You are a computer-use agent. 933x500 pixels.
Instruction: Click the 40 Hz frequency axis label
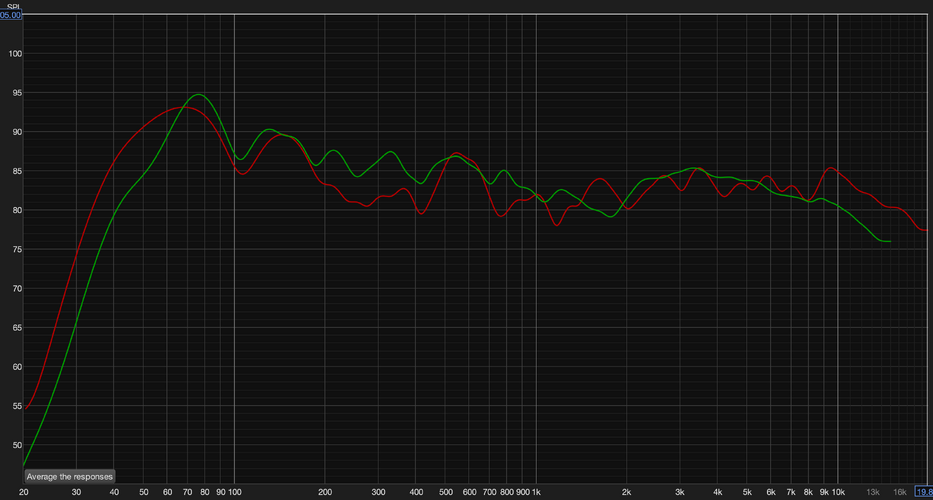tap(115, 492)
